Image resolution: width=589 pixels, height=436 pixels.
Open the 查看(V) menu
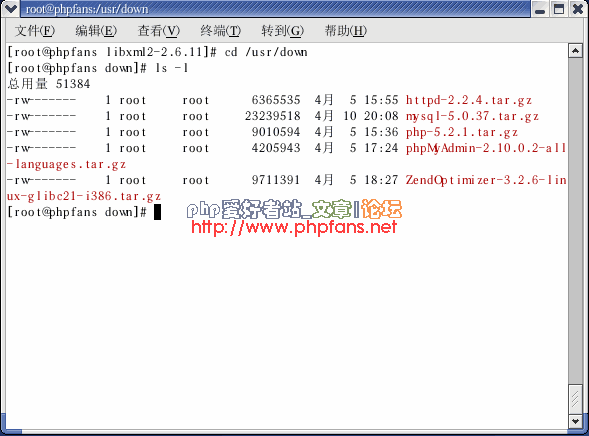coord(159,31)
